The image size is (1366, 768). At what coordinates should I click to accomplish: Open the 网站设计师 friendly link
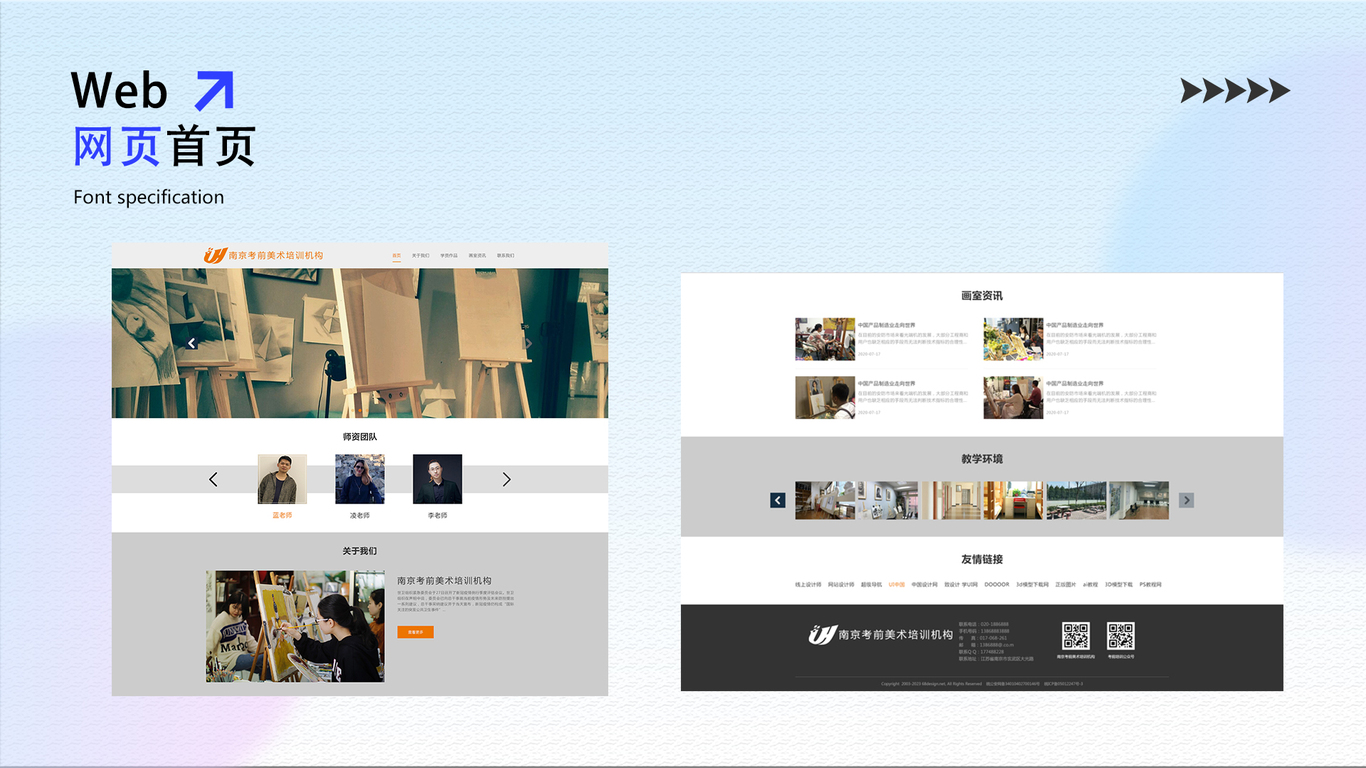point(841,584)
